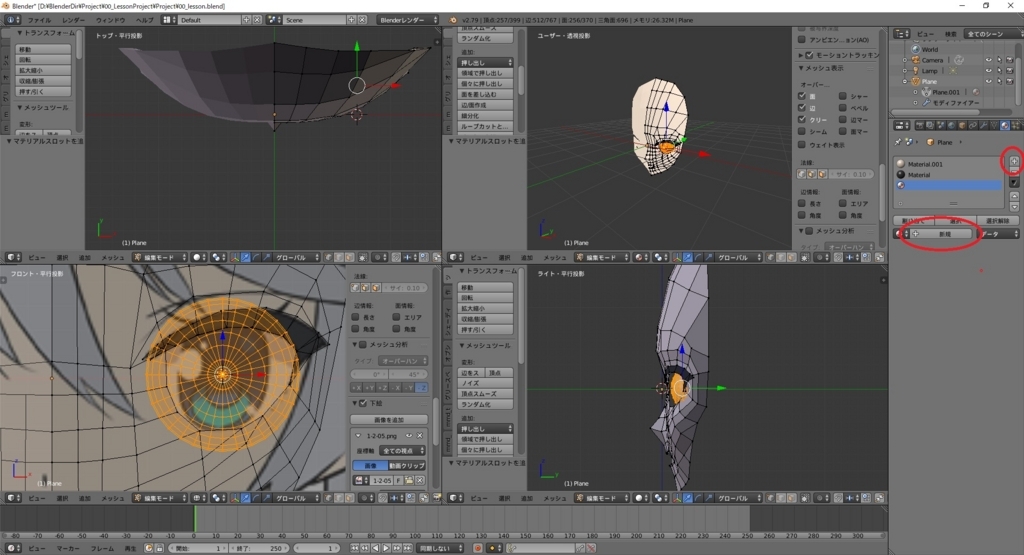This screenshot has width=1024, height=555.
Task: Move material slot down arrow
Action: pyautogui.click(x=1014, y=206)
